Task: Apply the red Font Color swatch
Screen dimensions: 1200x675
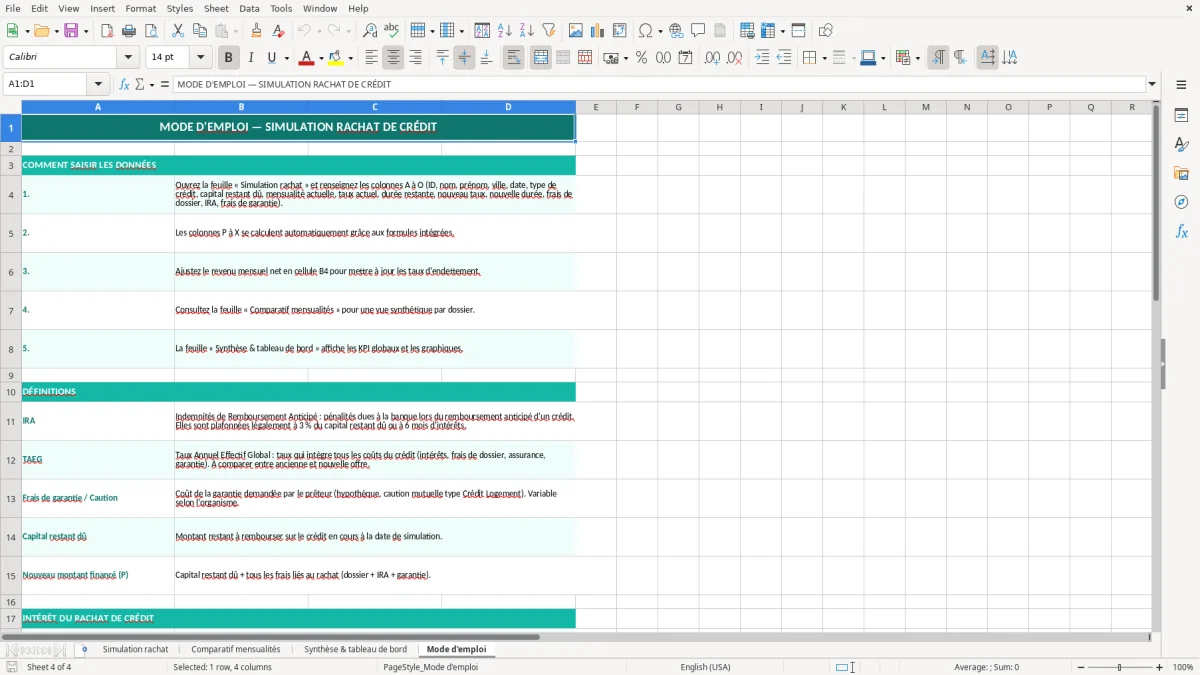Action: (307, 58)
